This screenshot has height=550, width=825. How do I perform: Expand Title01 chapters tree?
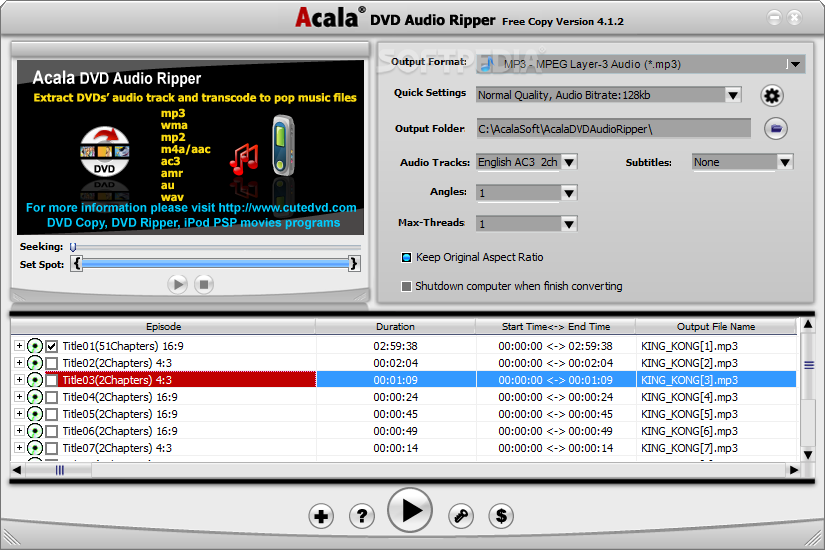(19, 346)
